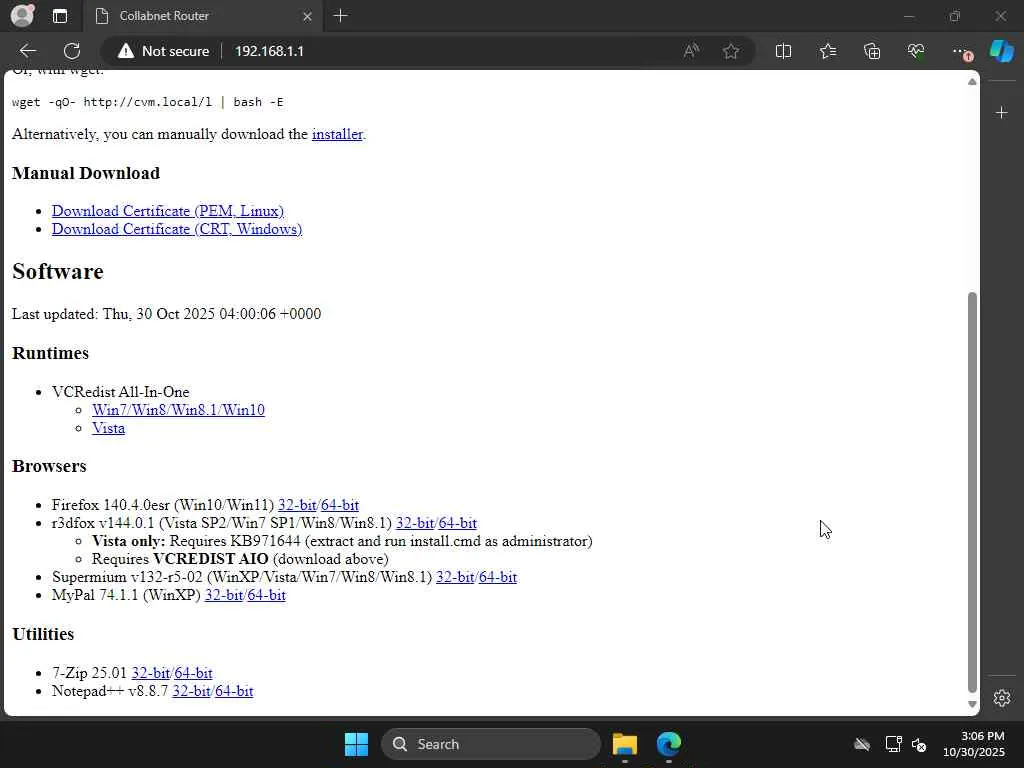Viewport: 1024px width, 768px height.
Task: Open the tab actions menu icon
Action: tap(60, 16)
